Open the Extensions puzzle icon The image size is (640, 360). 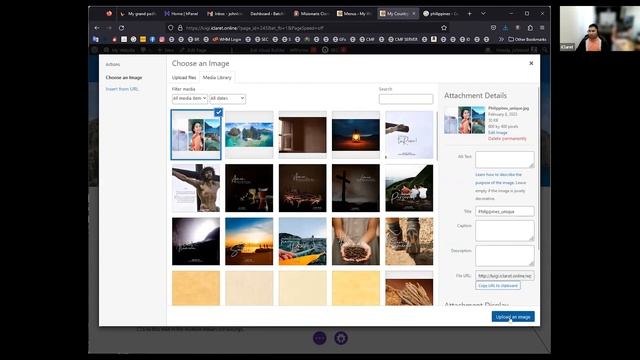[x=530, y=28]
